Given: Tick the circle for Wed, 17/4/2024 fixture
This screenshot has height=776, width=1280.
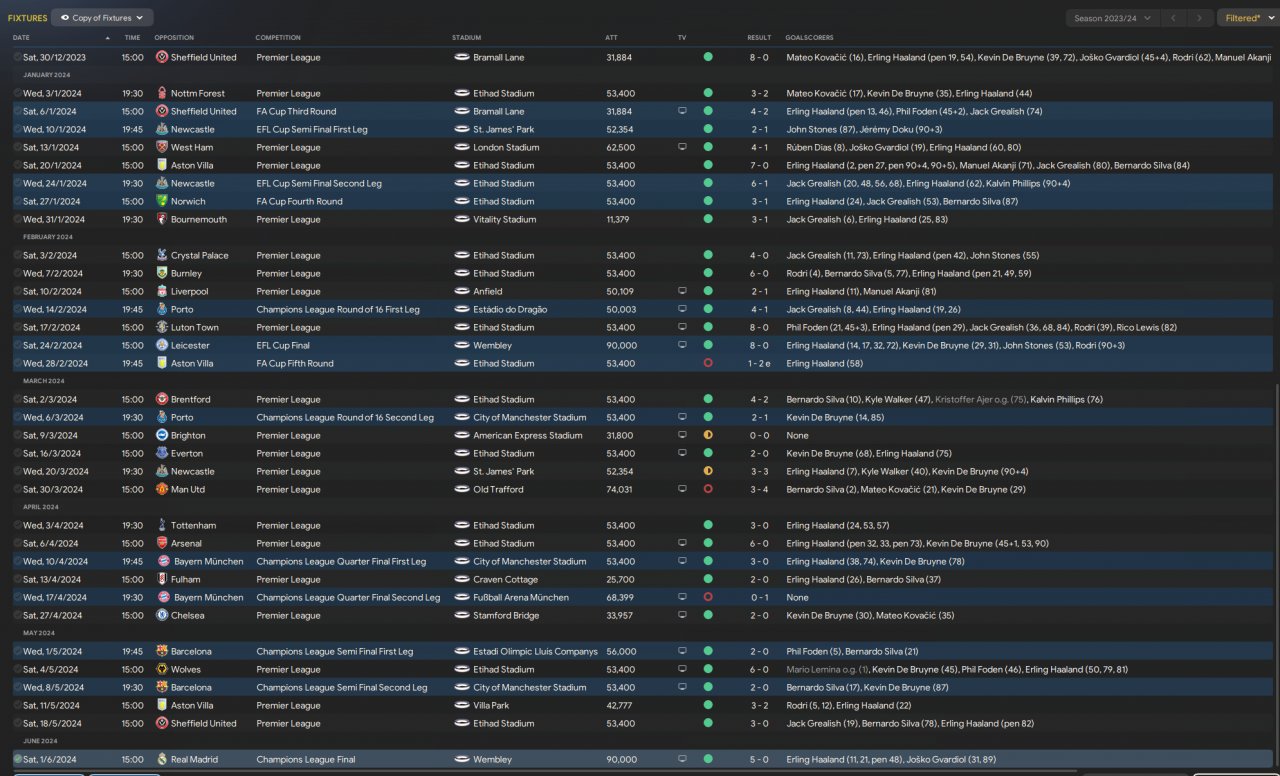Looking at the screenshot, I should click(18, 597).
